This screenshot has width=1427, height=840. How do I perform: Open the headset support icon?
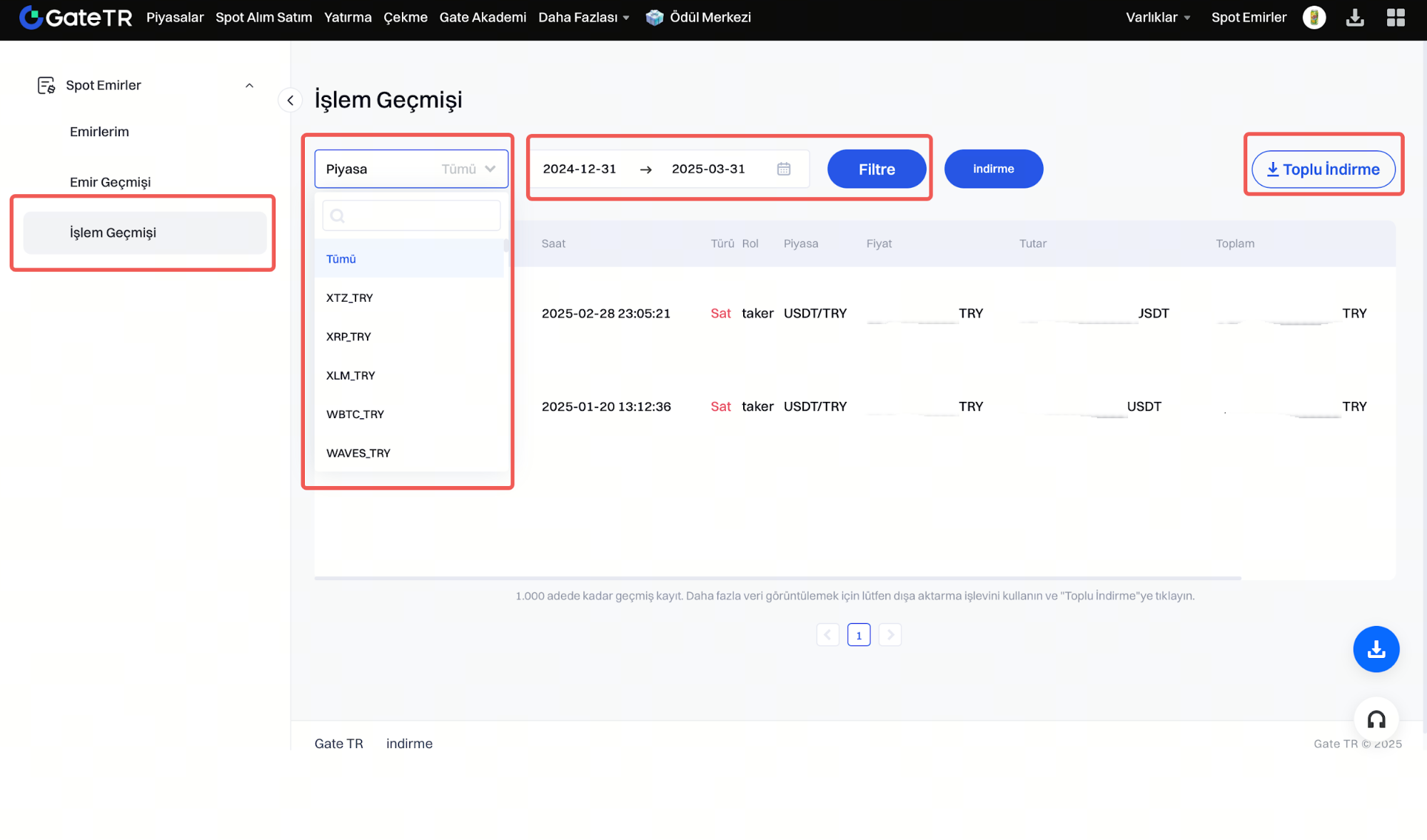pyautogui.click(x=1376, y=719)
